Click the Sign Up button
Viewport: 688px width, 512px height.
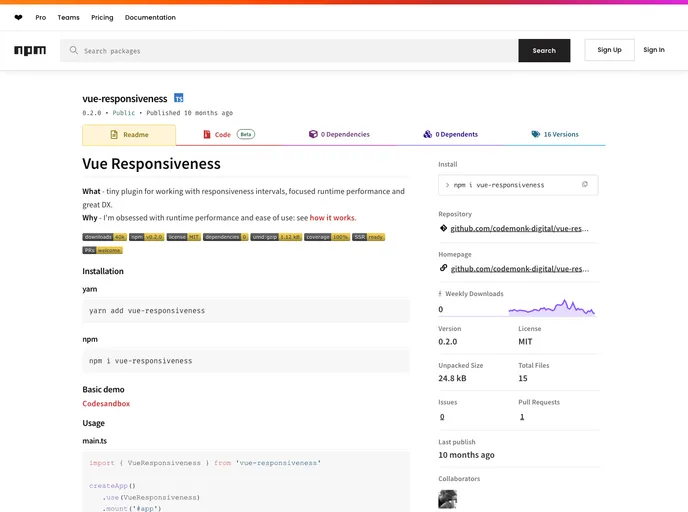coord(609,50)
